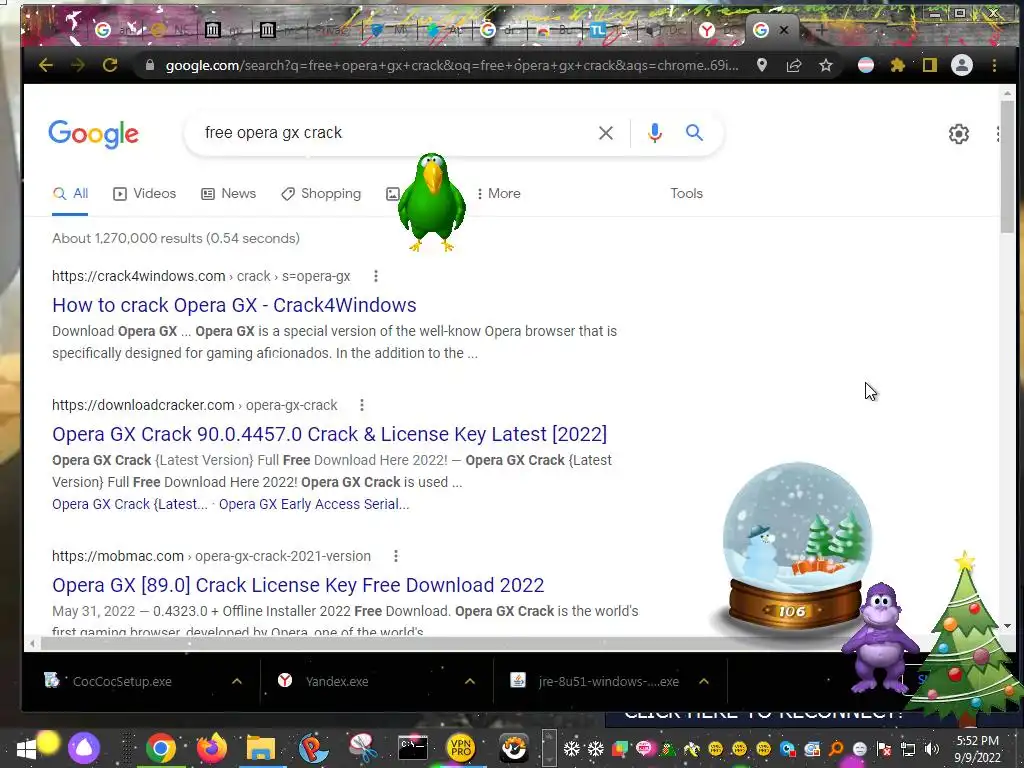Open the Windows Start menu
The height and width of the screenshot is (768, 1024).
click(x=26, y=749)
